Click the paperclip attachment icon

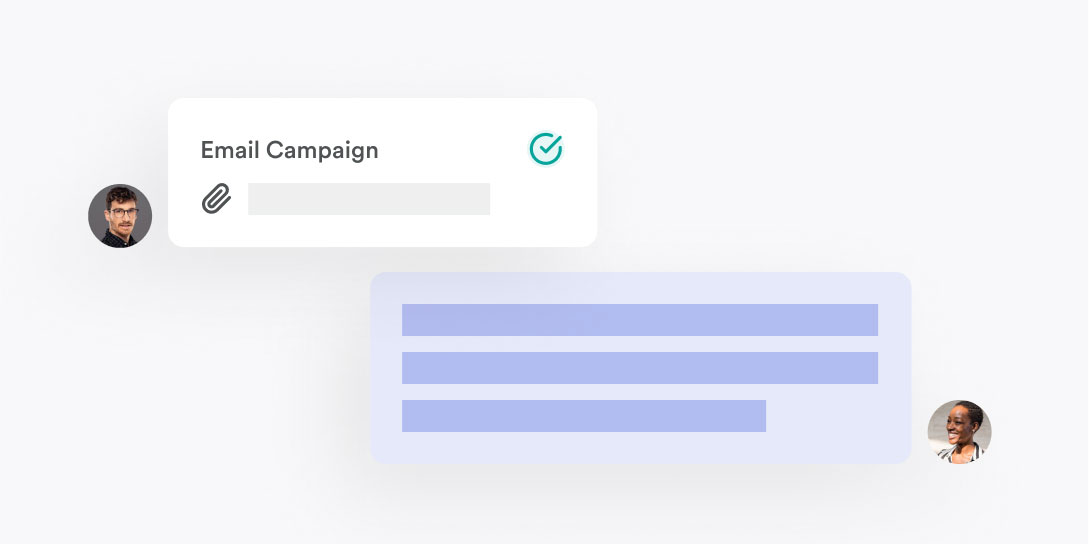216,199
